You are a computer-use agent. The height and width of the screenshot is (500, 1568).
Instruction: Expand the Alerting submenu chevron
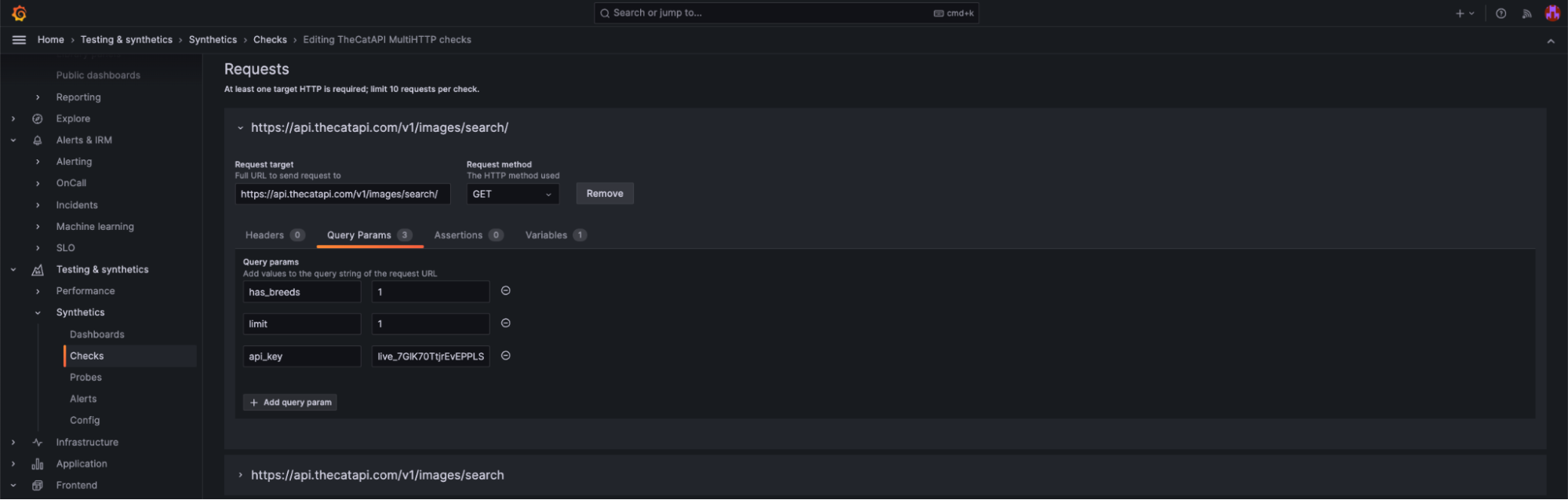click(x=37, y=162)
